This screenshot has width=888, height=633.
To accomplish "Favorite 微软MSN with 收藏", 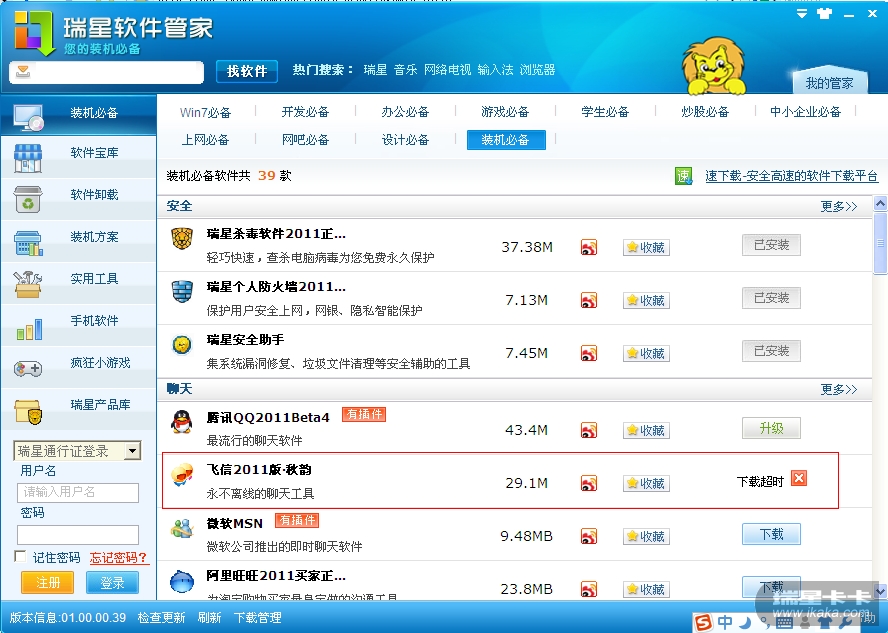I will [x=646, y=536].
